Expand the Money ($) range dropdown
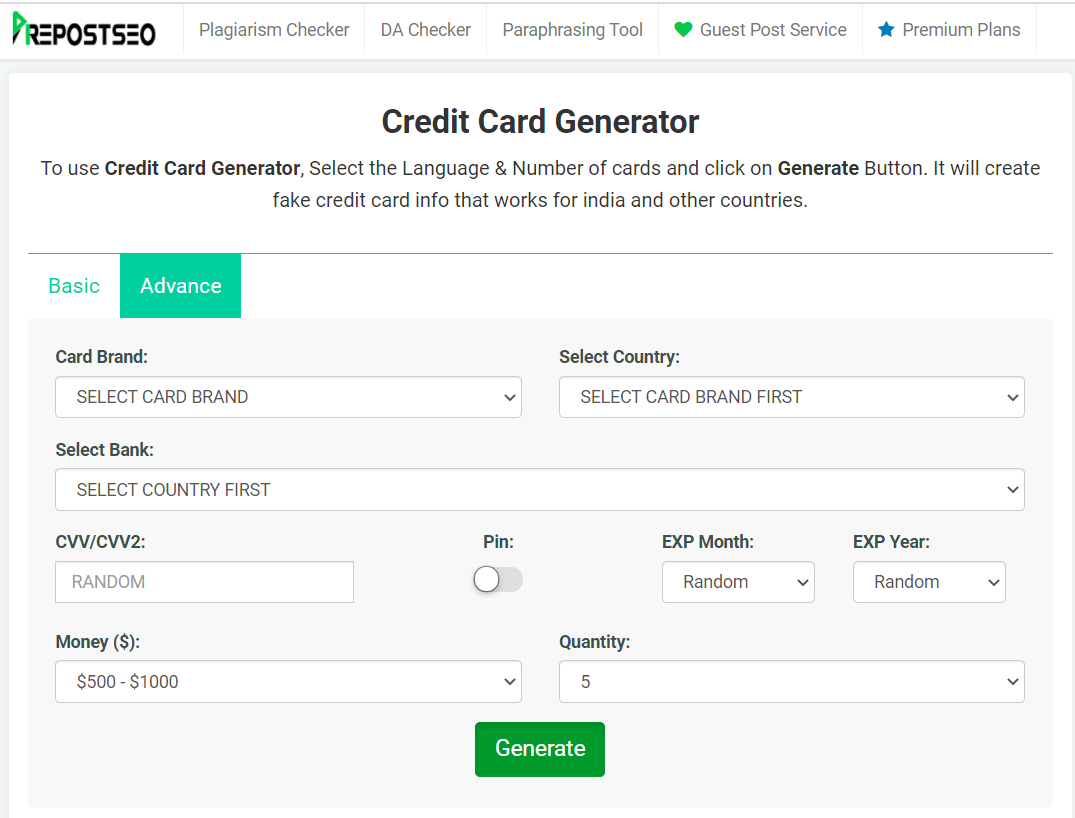Screen dimensions: 1075x818 [288, 682]
